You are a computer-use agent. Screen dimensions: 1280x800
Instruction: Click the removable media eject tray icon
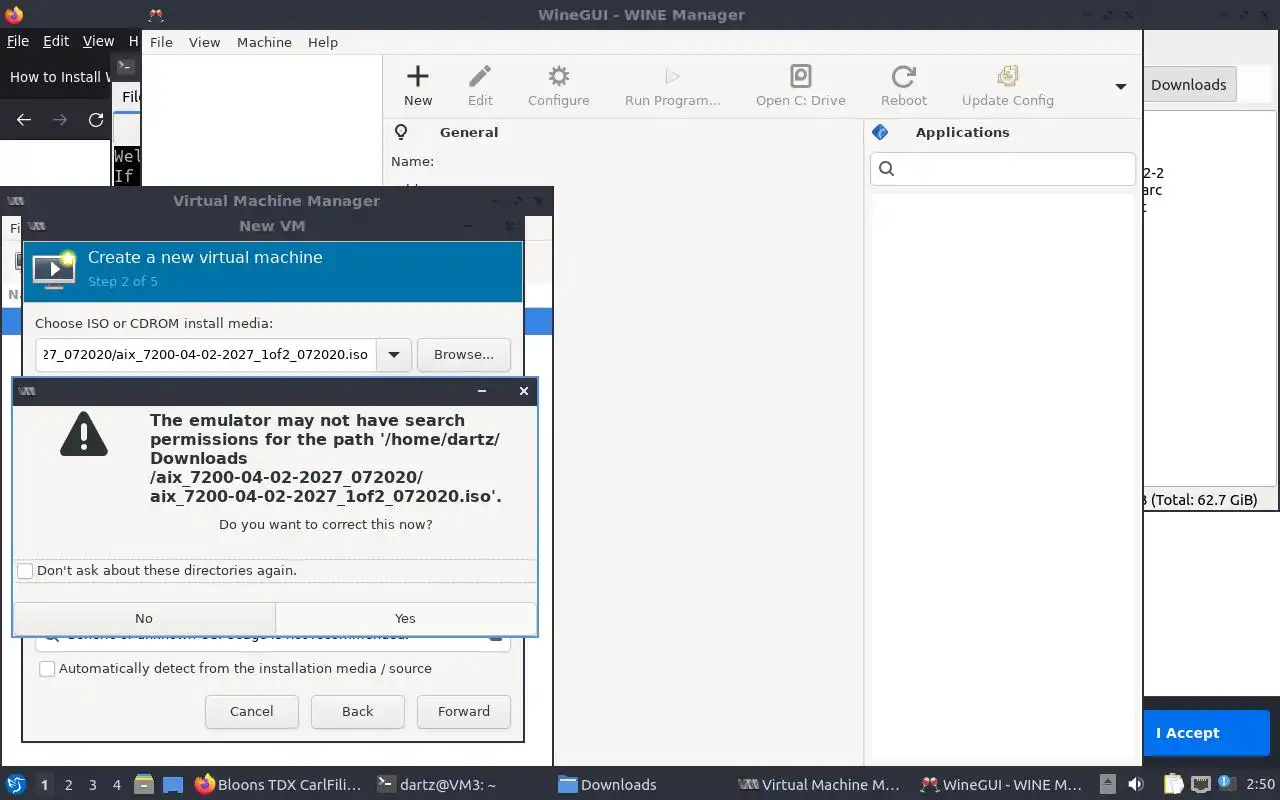(x=1107, y=785)
